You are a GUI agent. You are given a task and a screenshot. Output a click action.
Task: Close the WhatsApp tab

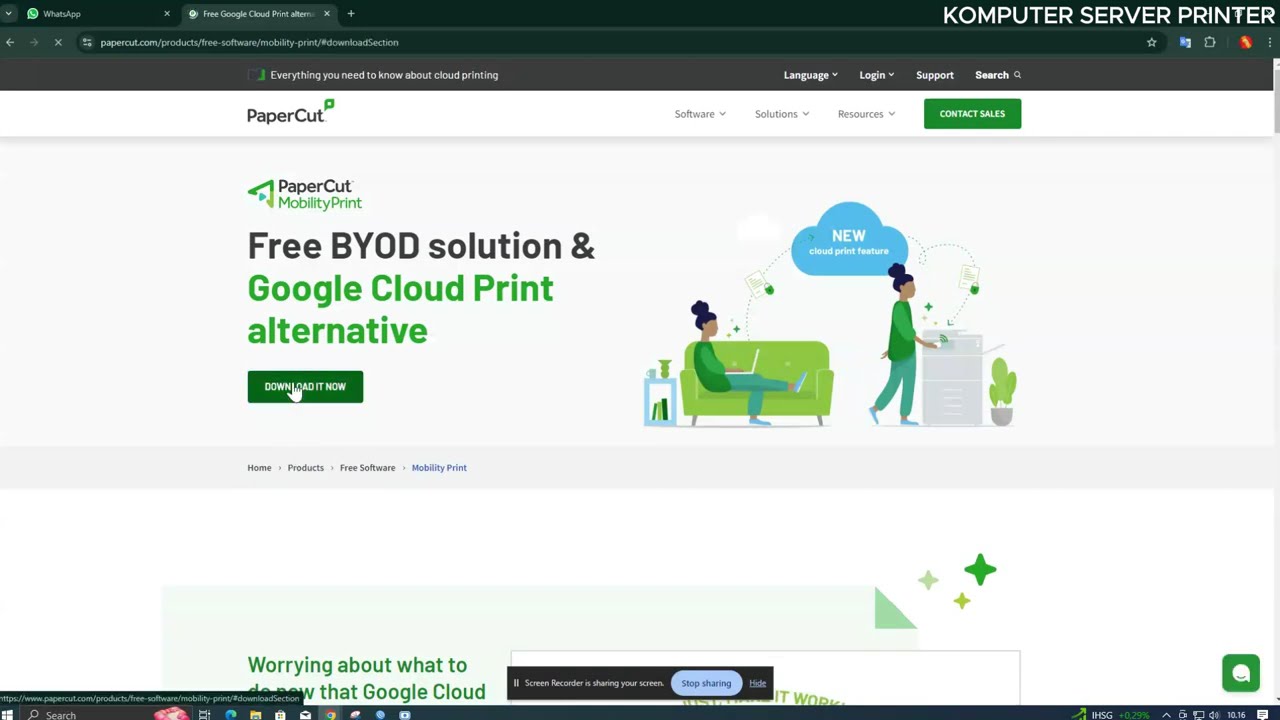(167, 14)
